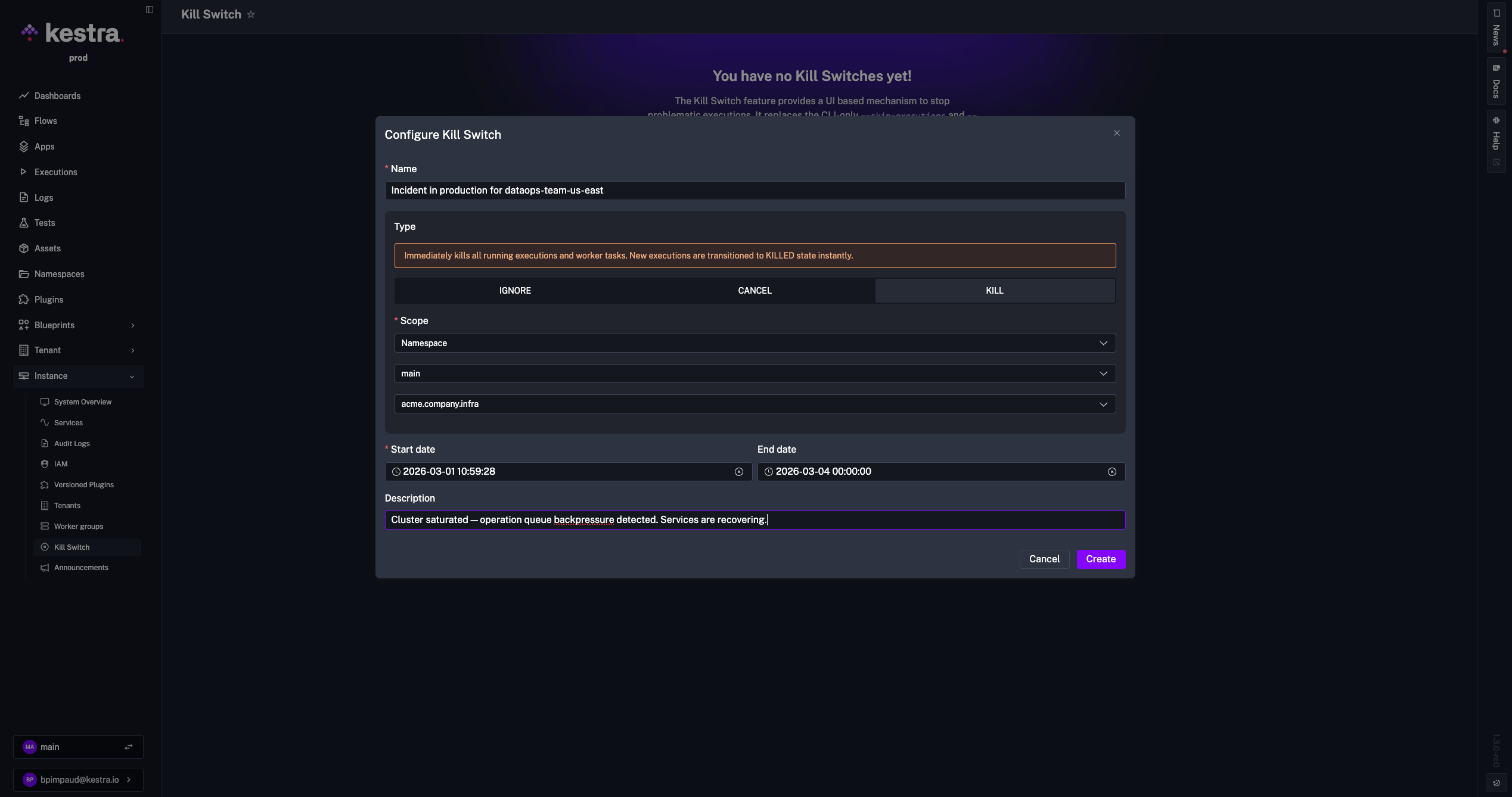The image size is (1512, 797).
Task: Cancel the kill switch configuration
Action: (1044, 559)
